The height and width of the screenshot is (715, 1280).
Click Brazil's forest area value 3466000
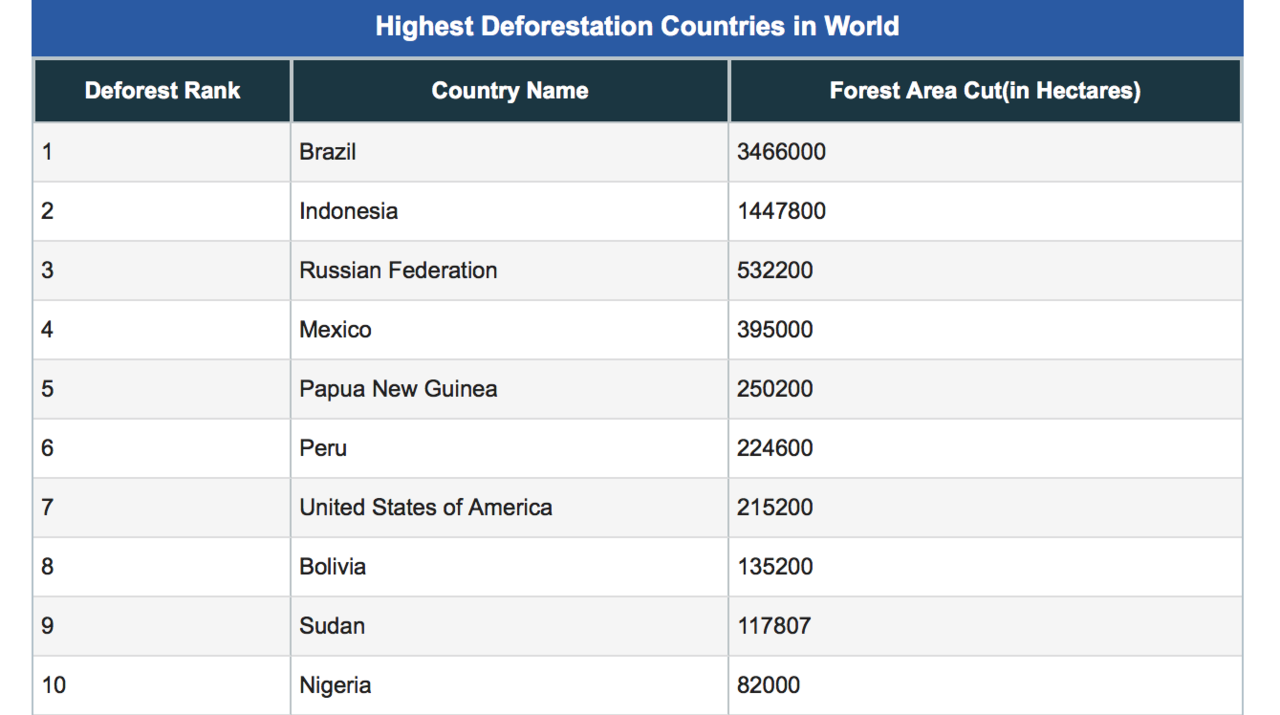click(x=781, y=152)
